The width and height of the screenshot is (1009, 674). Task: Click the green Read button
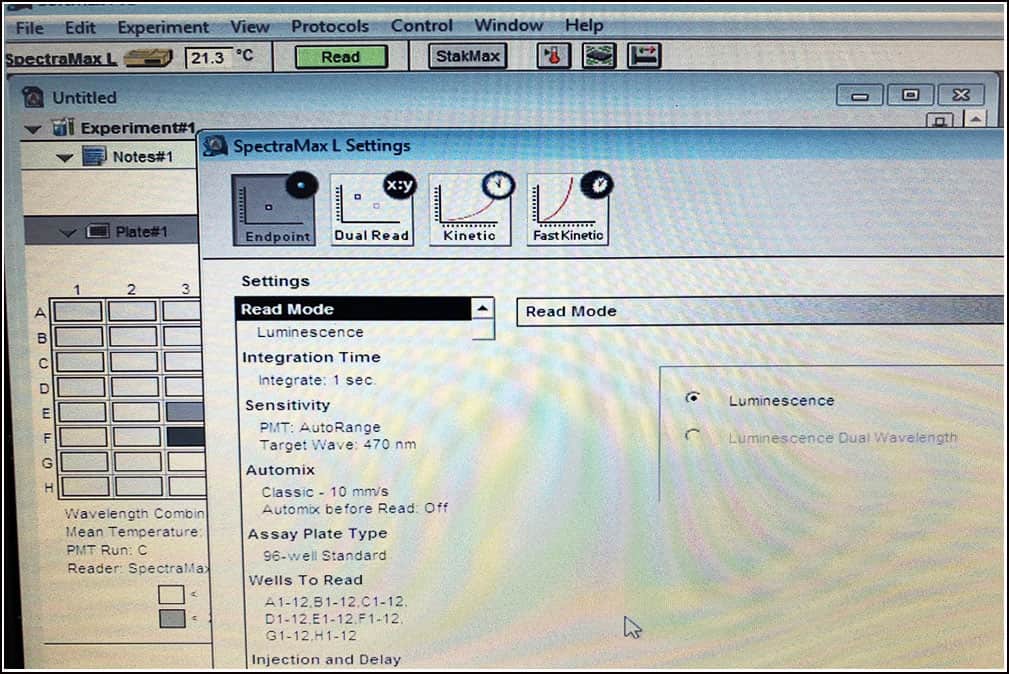point(341,57)
